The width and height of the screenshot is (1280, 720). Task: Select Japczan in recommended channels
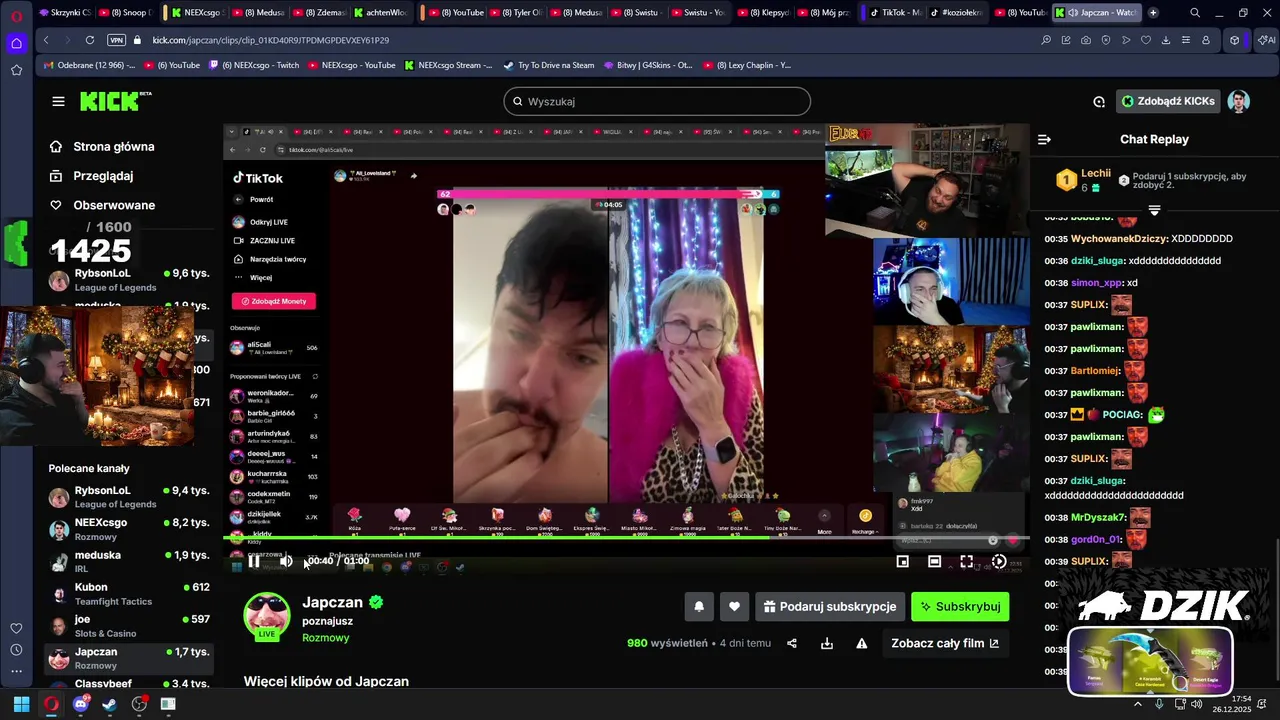(128, 657)
